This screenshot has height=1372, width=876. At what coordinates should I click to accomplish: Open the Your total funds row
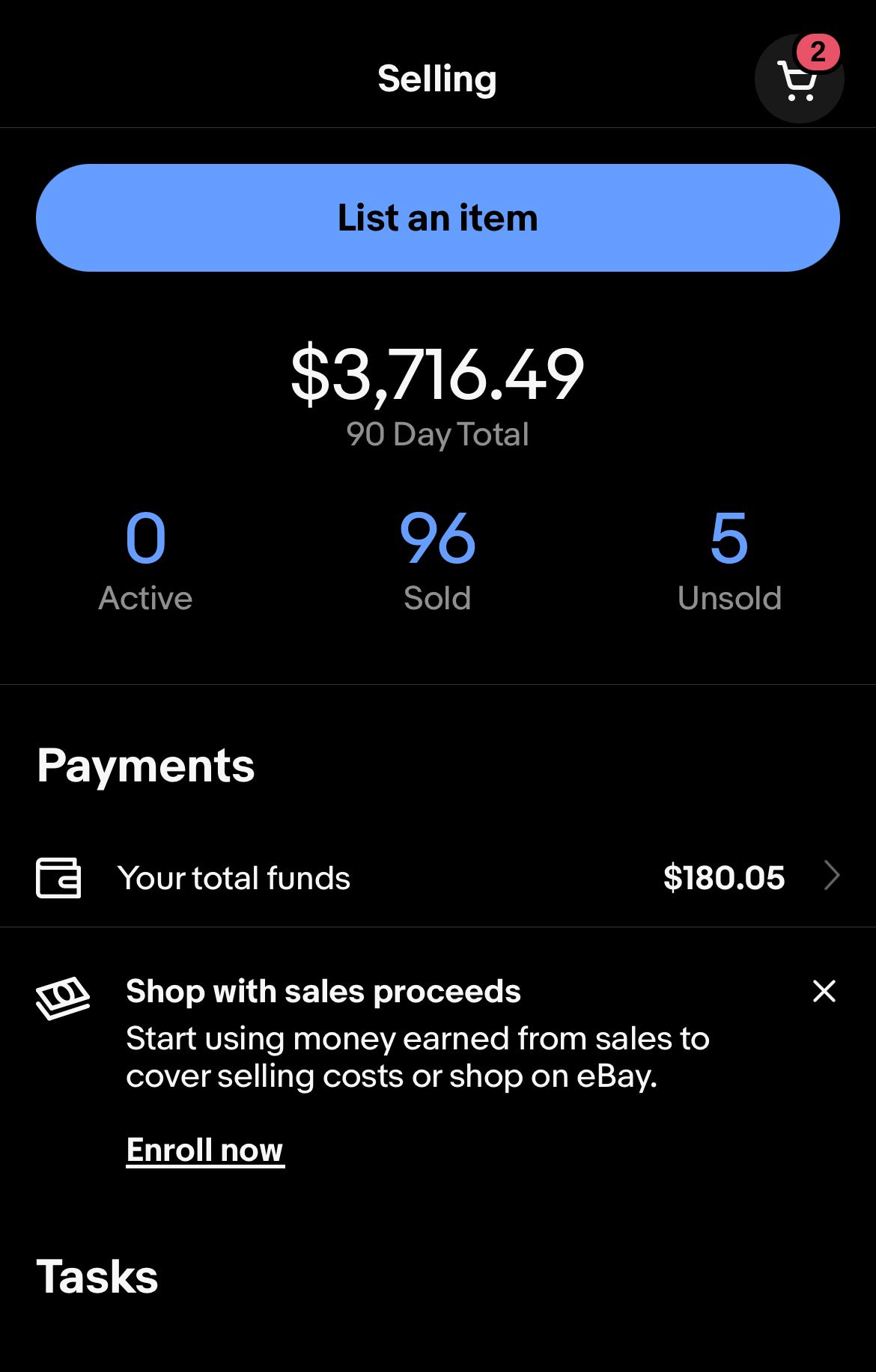[438, 877]
